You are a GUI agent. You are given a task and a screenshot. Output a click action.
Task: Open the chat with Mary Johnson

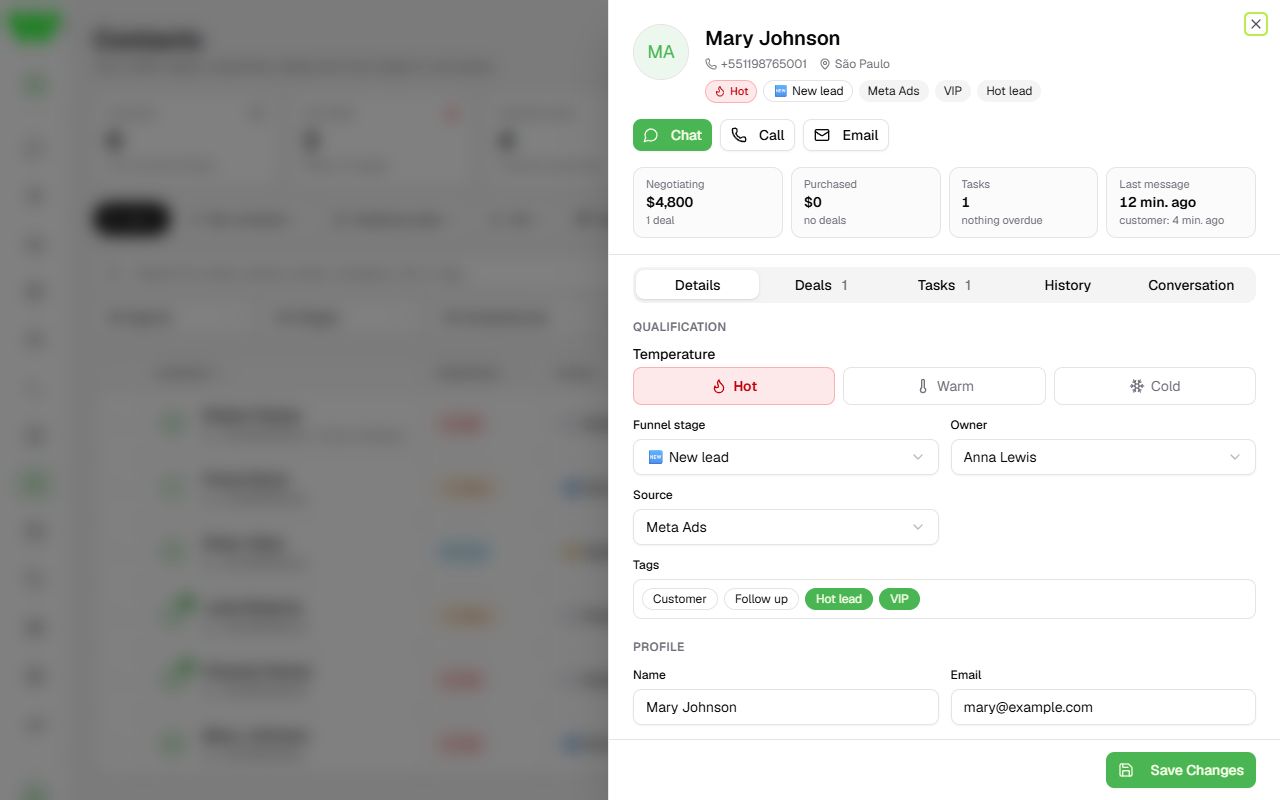point(672,135)
